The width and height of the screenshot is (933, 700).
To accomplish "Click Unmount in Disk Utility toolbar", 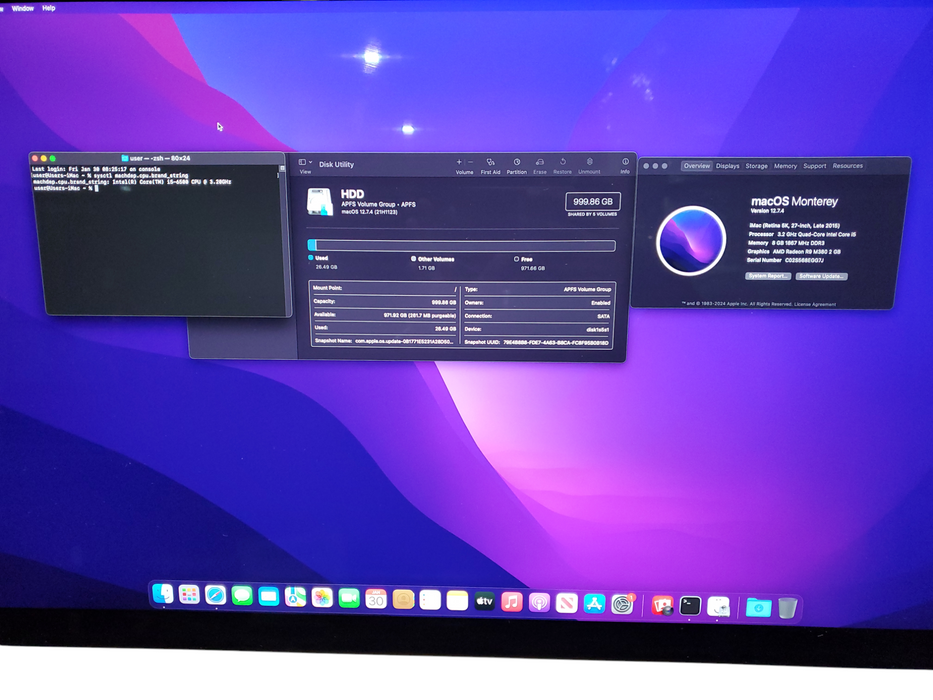I will point(589,167).
